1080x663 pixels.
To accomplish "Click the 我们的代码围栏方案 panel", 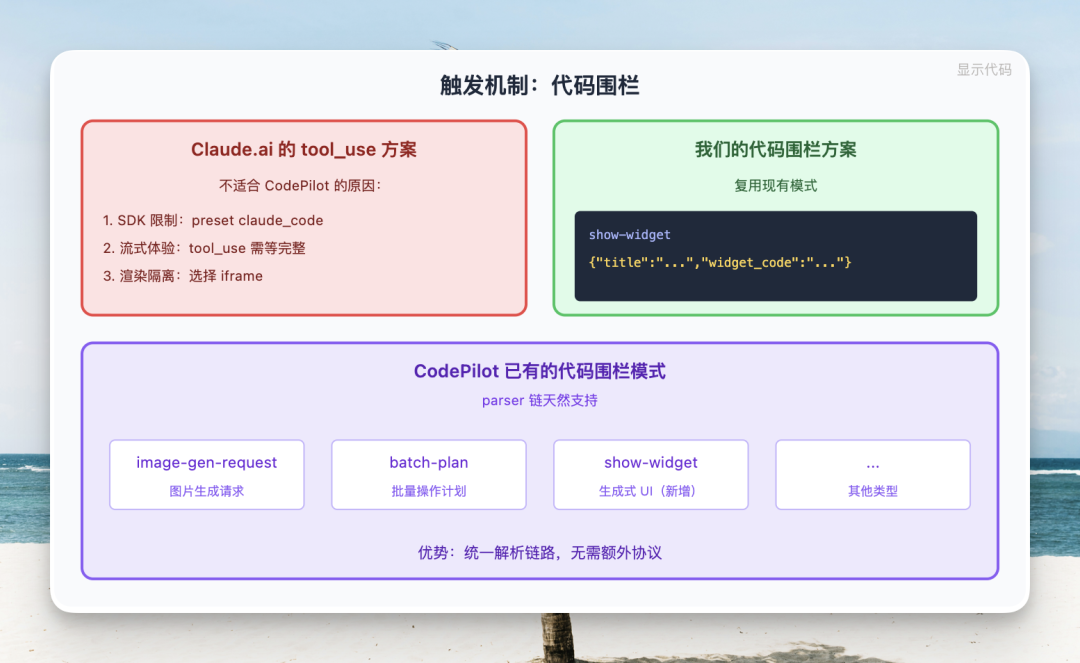I will pos(776,217).
